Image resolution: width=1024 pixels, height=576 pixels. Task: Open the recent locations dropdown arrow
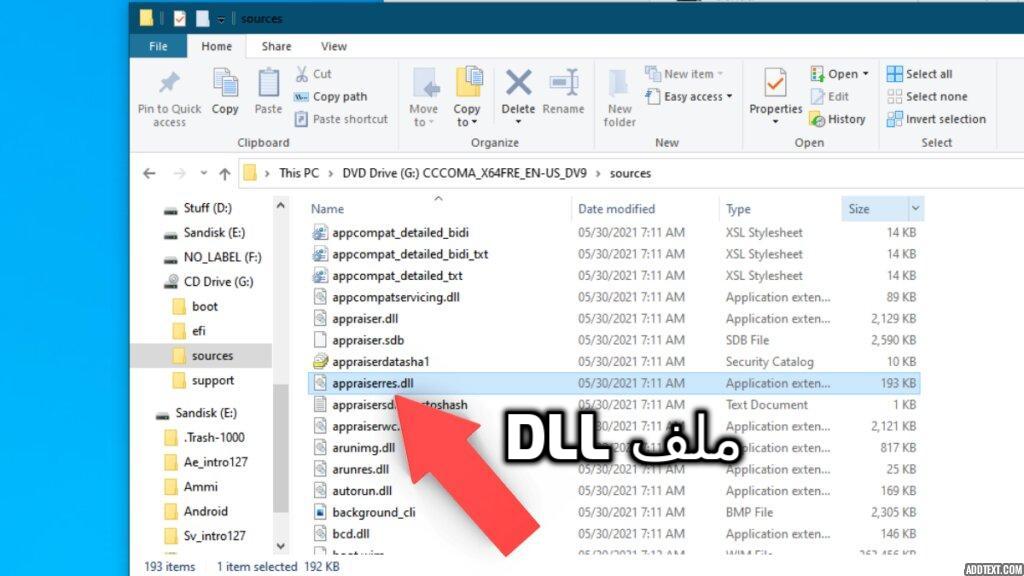204,174
